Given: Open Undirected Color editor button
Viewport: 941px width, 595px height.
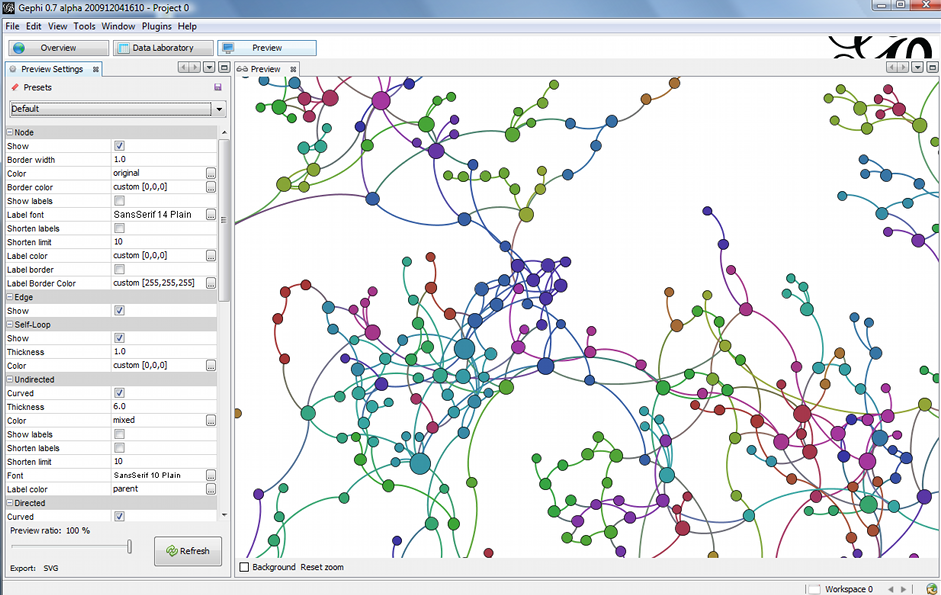Looking at the screenshot, I should [x=211, y=420].
